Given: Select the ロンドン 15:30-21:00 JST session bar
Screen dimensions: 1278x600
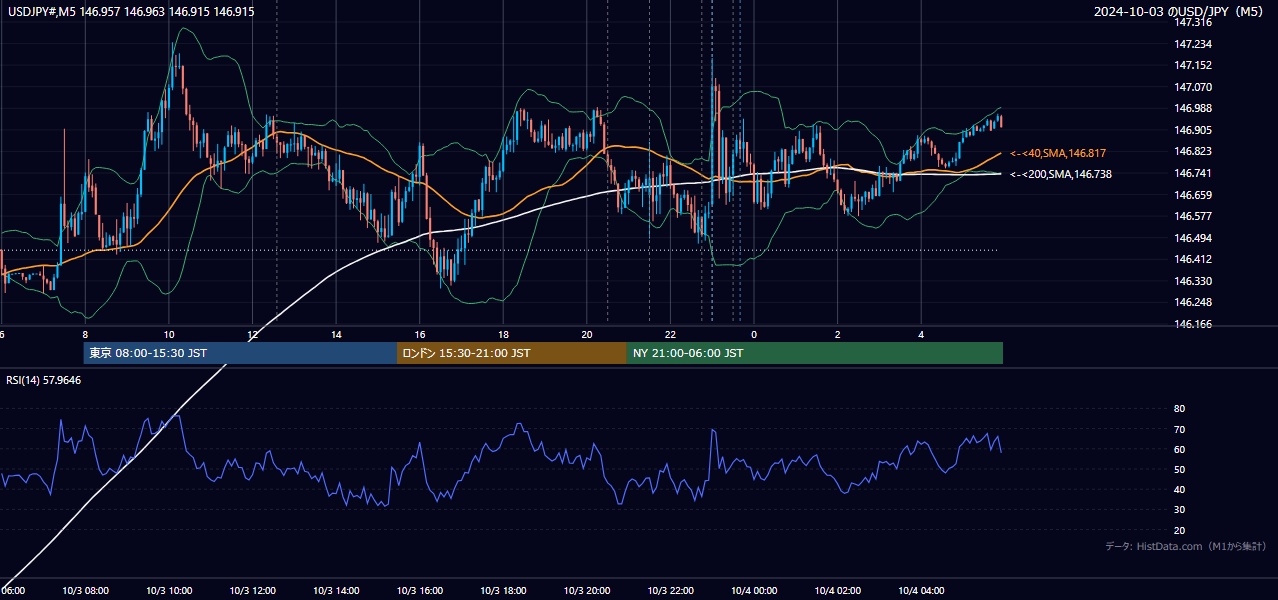Looking at the screenshot, I should pos(512,353).
